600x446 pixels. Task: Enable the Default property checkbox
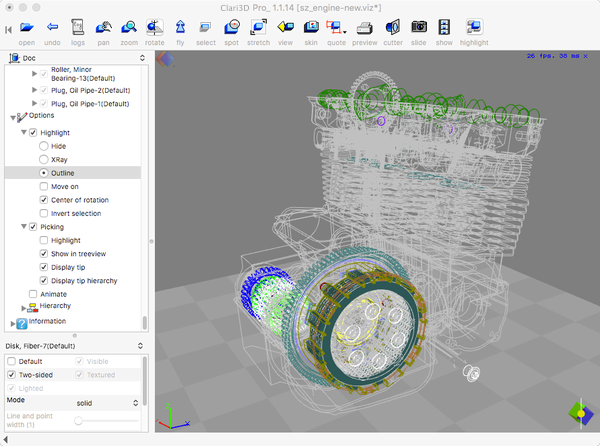coord(11,361)
